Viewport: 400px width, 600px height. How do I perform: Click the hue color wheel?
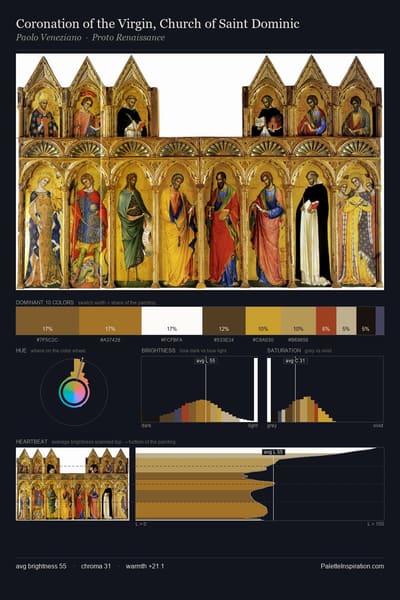click(x=74, y=392)
